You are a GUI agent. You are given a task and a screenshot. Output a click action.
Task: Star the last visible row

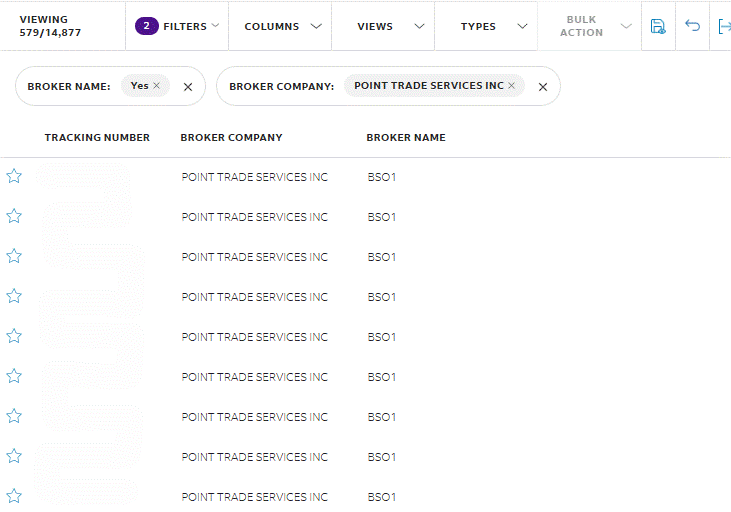(x=14, y=496)
